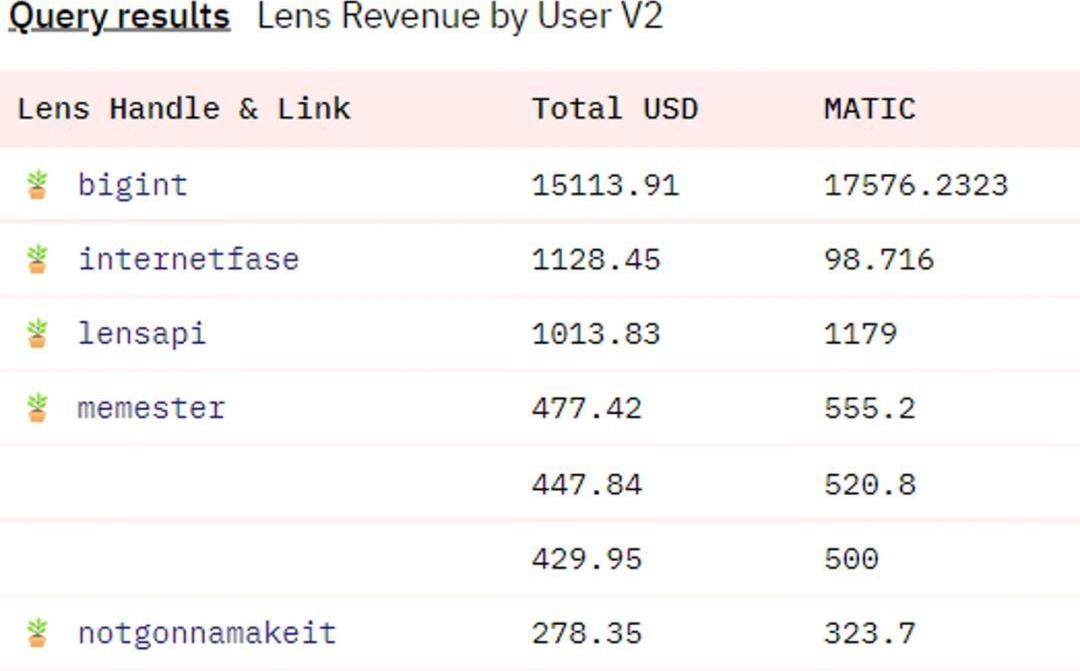1080x671 pixels.
Task: Click the plant icon beside lensapi
Action: [37, 333]
